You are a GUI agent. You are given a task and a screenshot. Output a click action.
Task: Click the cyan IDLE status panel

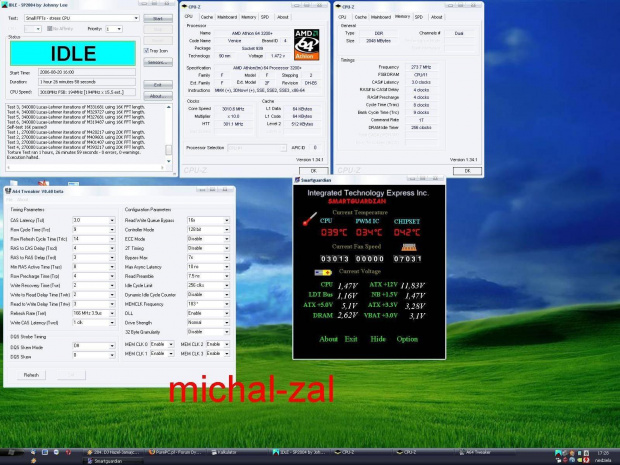pyautogui.click(x=73, y=53)
